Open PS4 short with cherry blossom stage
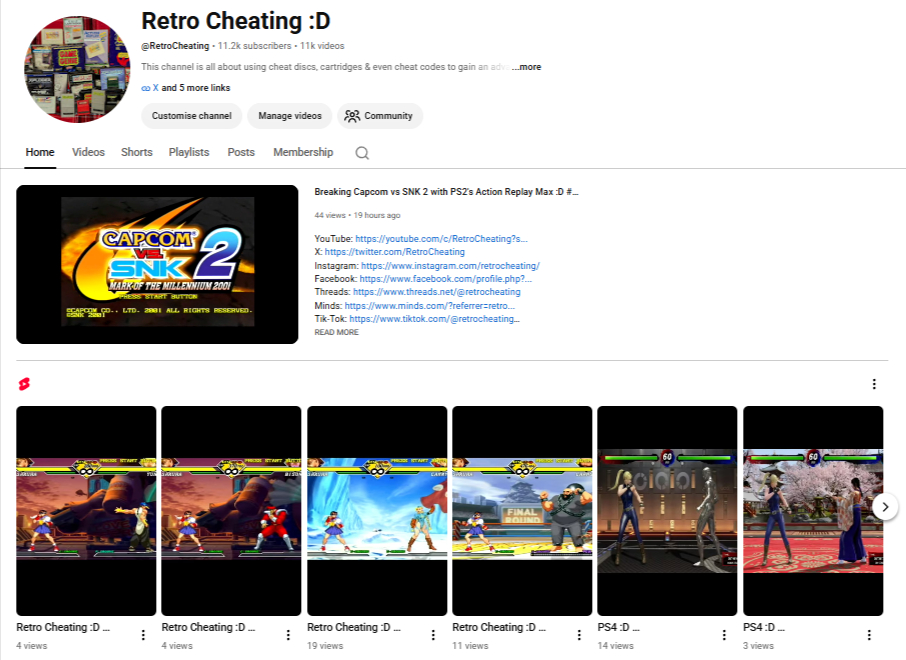The width and height of the screenshot is (906, 660). tap(812, 511)
